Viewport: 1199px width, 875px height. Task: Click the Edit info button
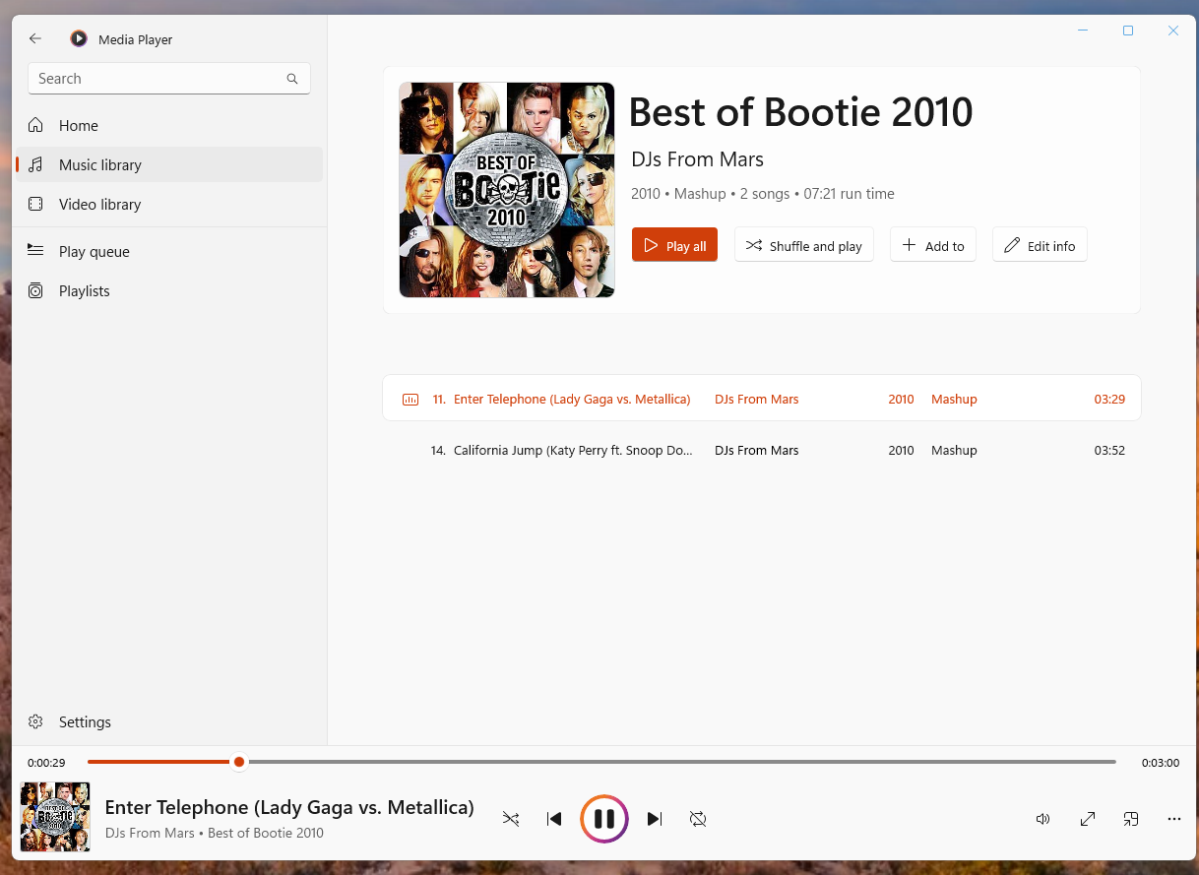[x=1039, y=245]
